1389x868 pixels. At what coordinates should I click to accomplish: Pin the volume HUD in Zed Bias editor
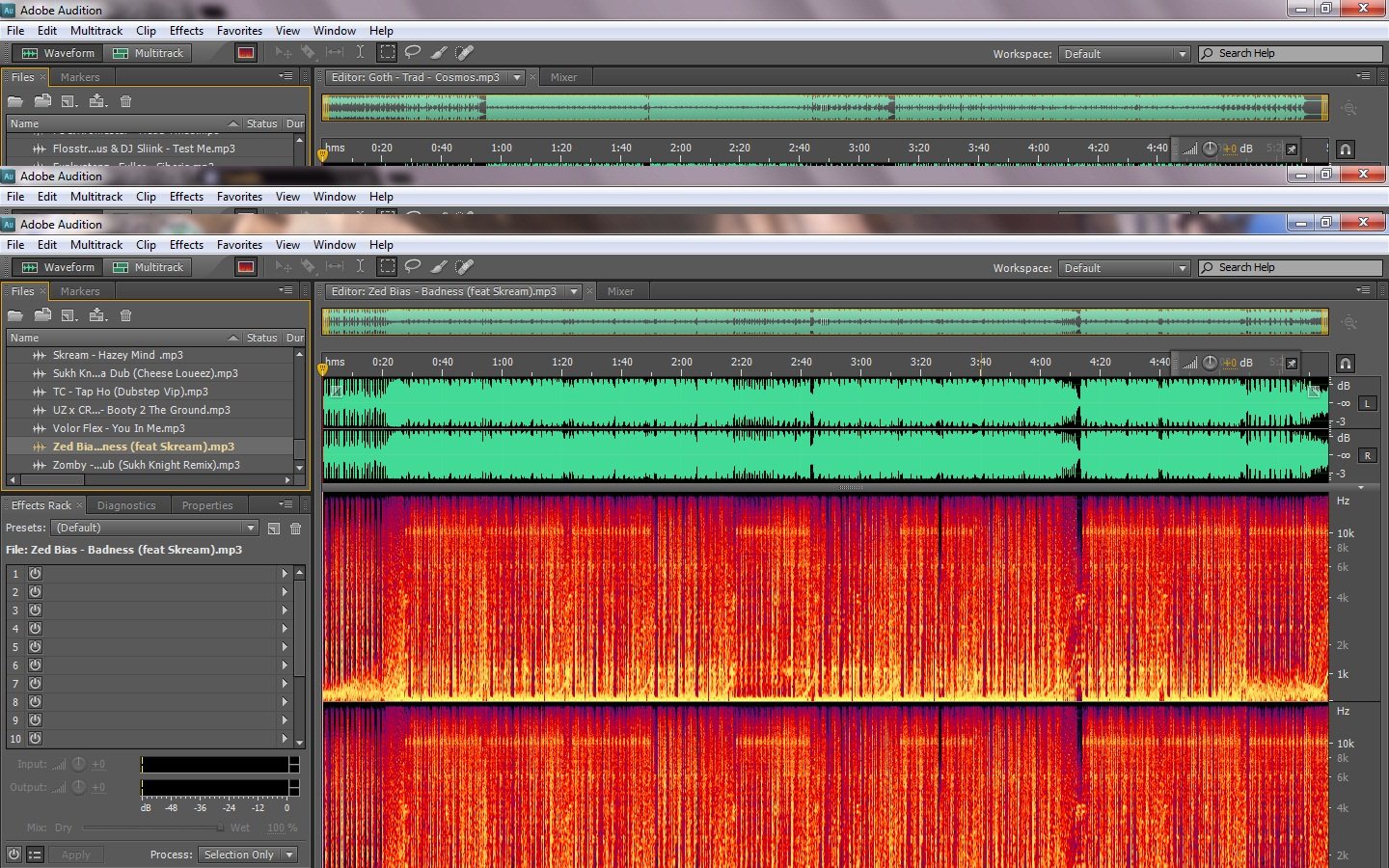[1292, 364]
